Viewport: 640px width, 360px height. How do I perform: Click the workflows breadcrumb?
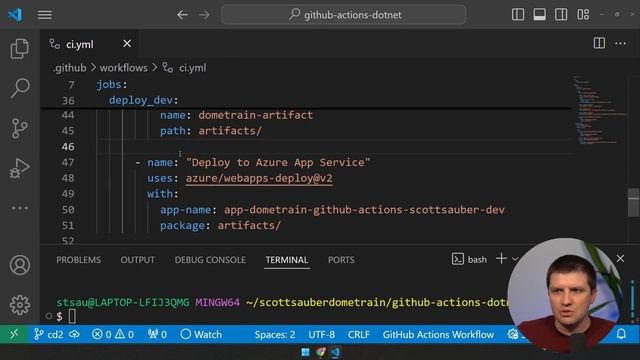124,68
